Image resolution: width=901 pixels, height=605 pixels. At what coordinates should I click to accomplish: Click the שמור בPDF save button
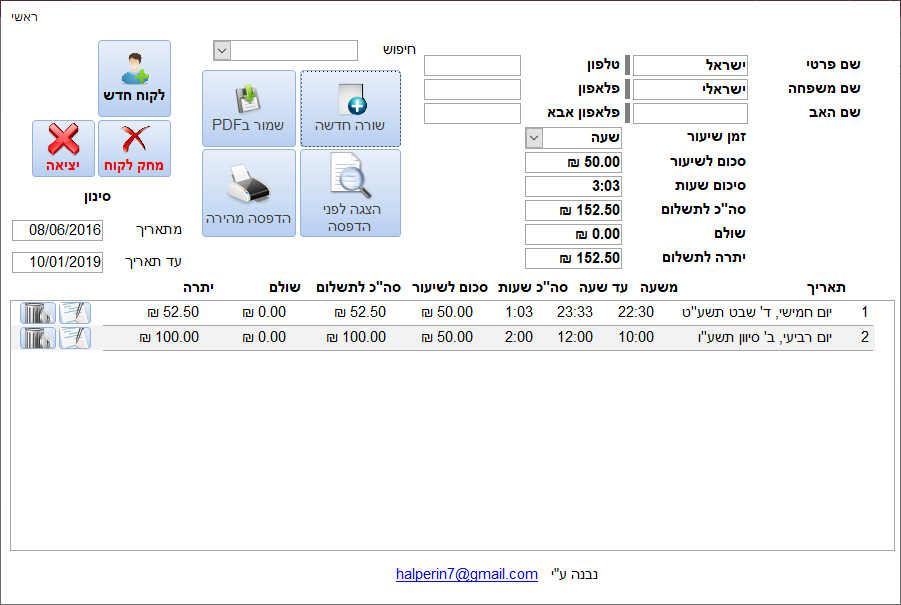tap(249, 109)
